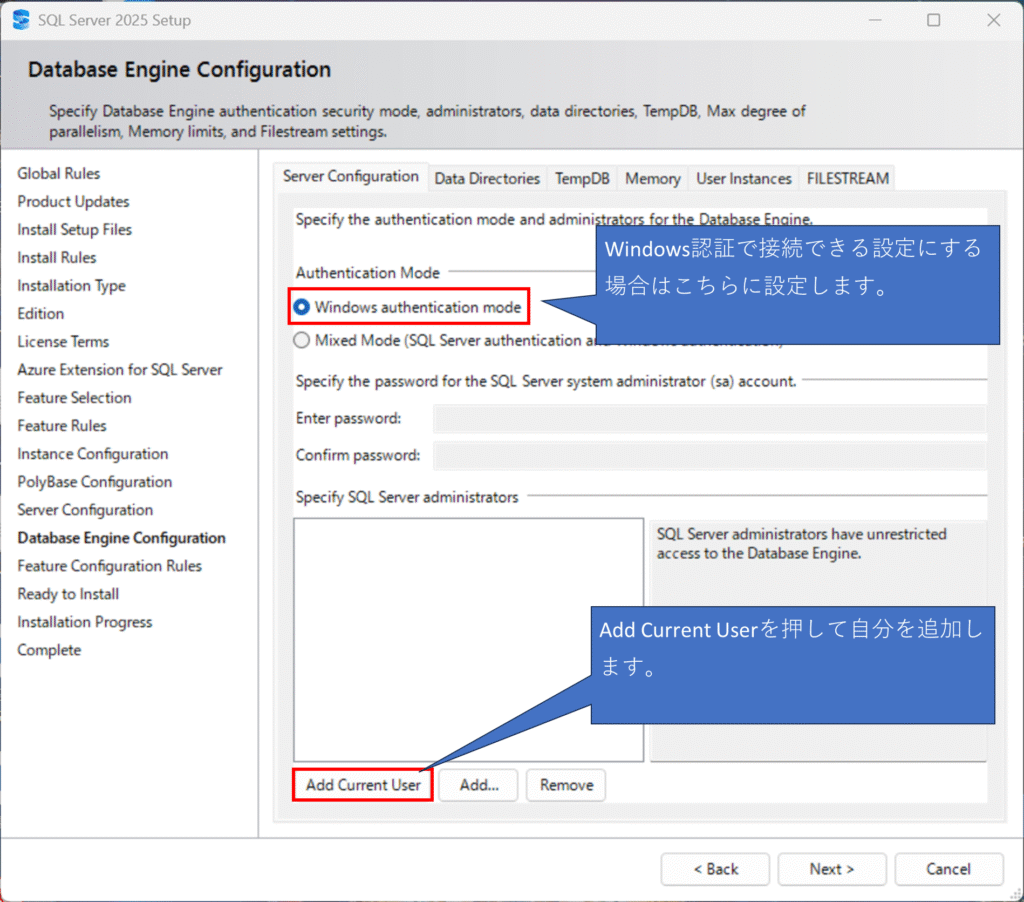Click the Install Rules step
Viewport: 1024px width, 902px height.
[x=57, y=258]
